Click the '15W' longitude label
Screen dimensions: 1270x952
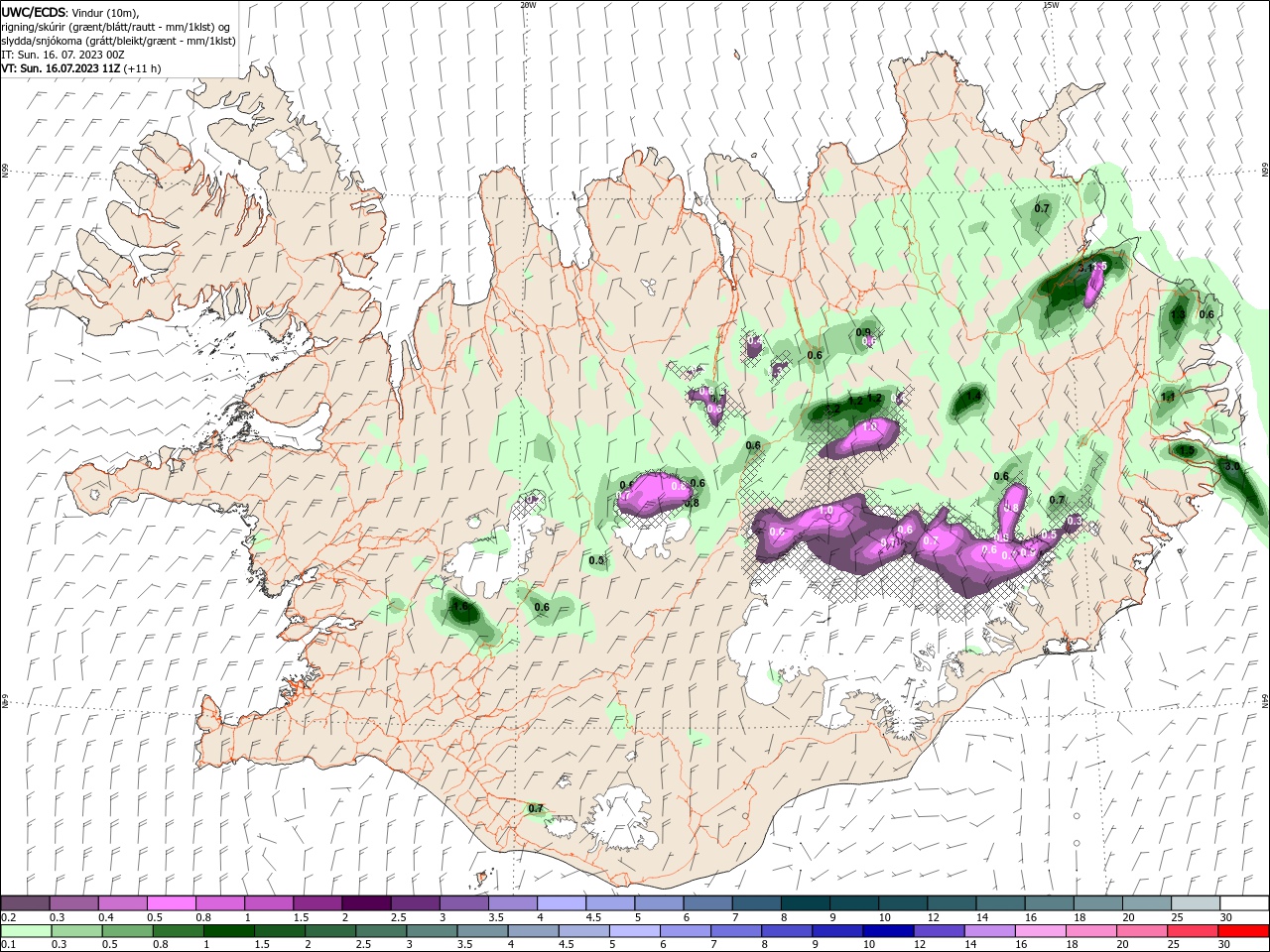pyautogui.click(x=1051, y=4)
